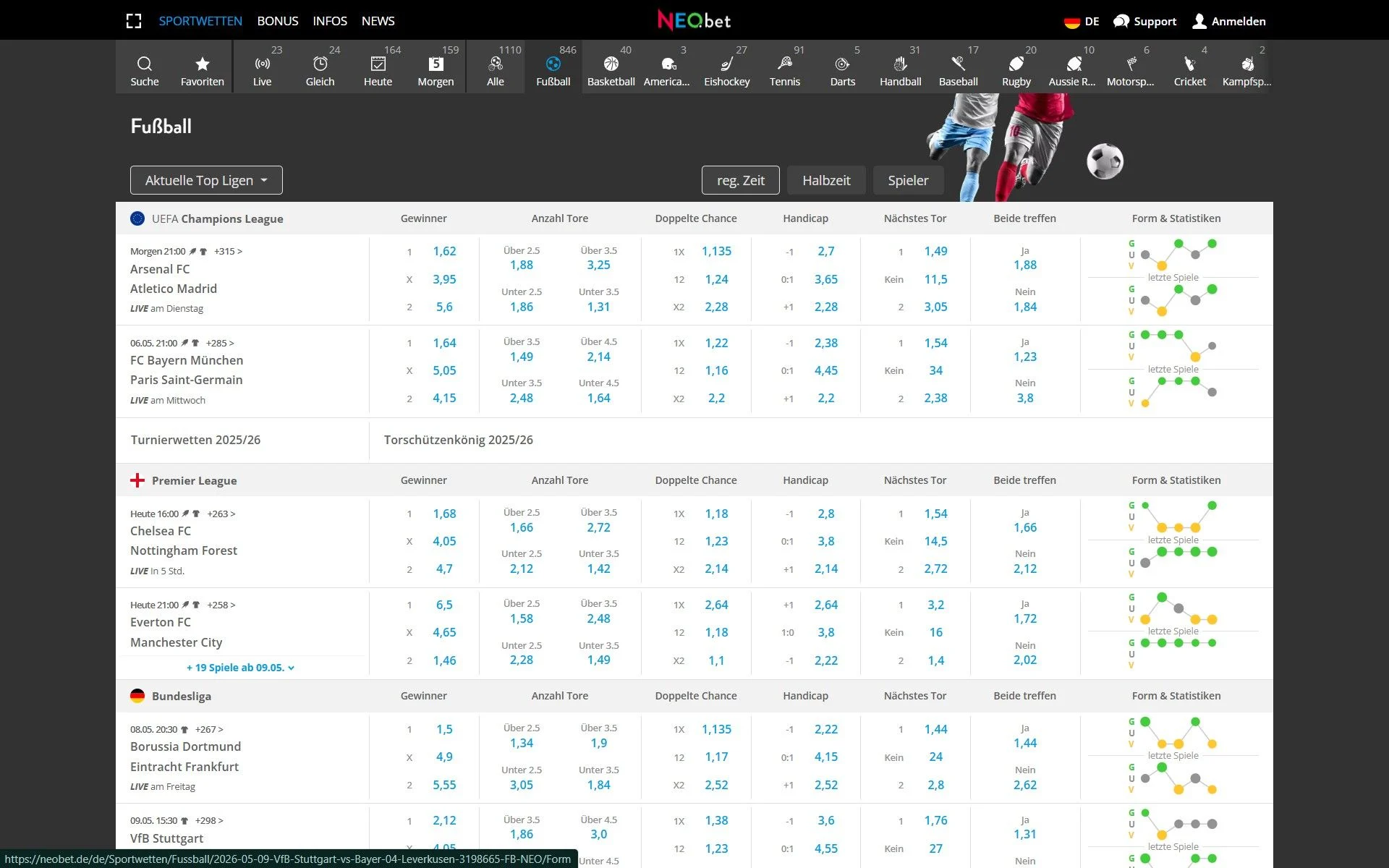Pick Kein next goal 16 Everton
Screen dimensions: 1389x868
(x=936, y=632)
